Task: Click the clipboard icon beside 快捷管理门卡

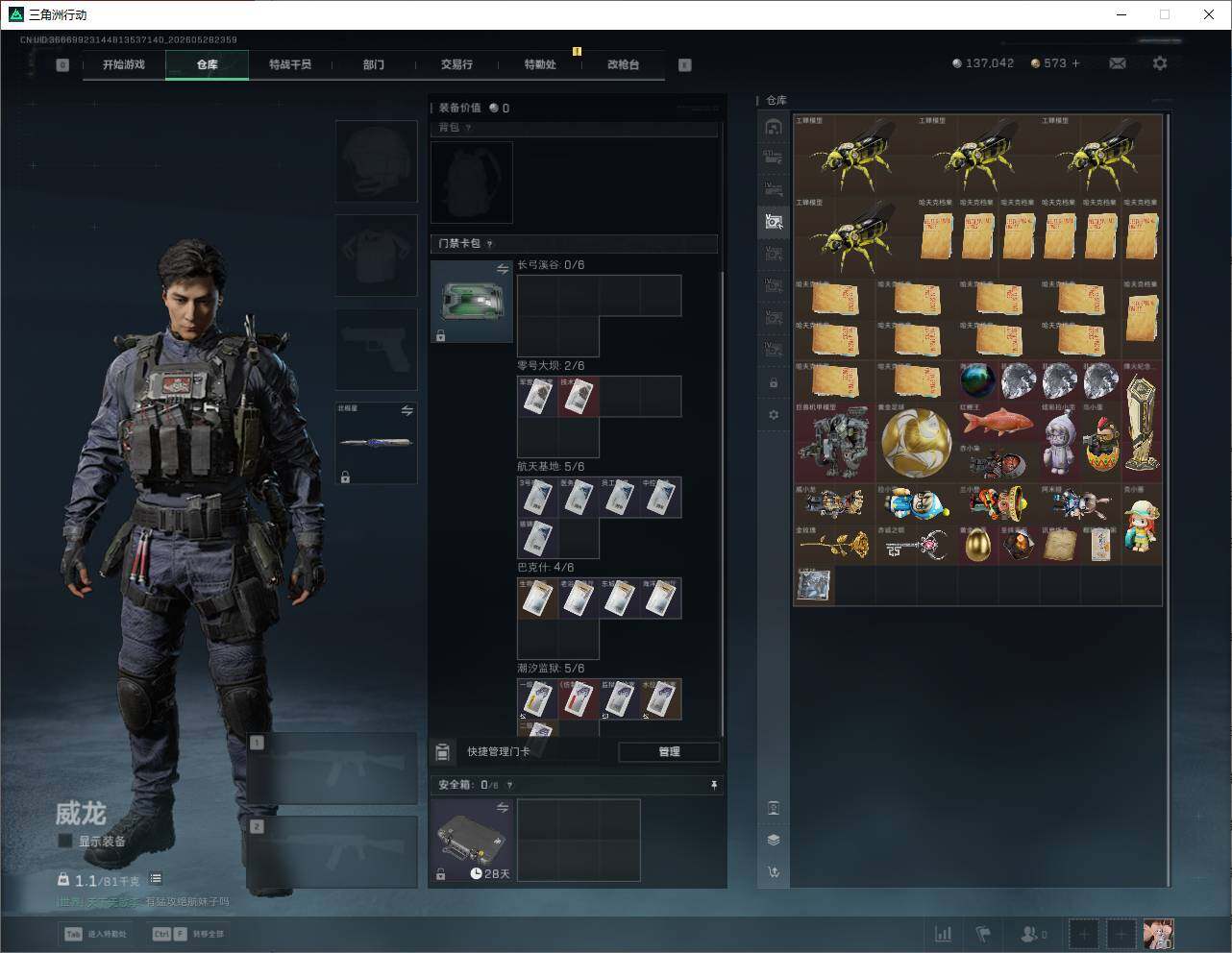Action: [443, 751]
